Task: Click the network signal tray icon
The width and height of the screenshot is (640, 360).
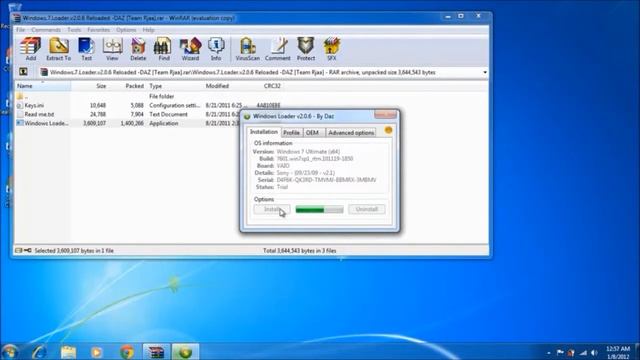Action: (x=583, y=353)
